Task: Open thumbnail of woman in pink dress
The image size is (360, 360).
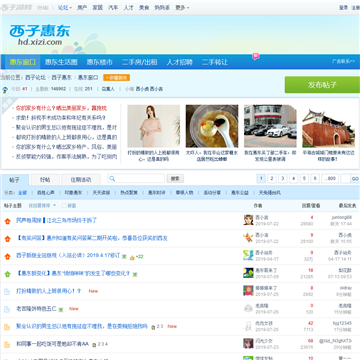Action: tap(154, 126)
